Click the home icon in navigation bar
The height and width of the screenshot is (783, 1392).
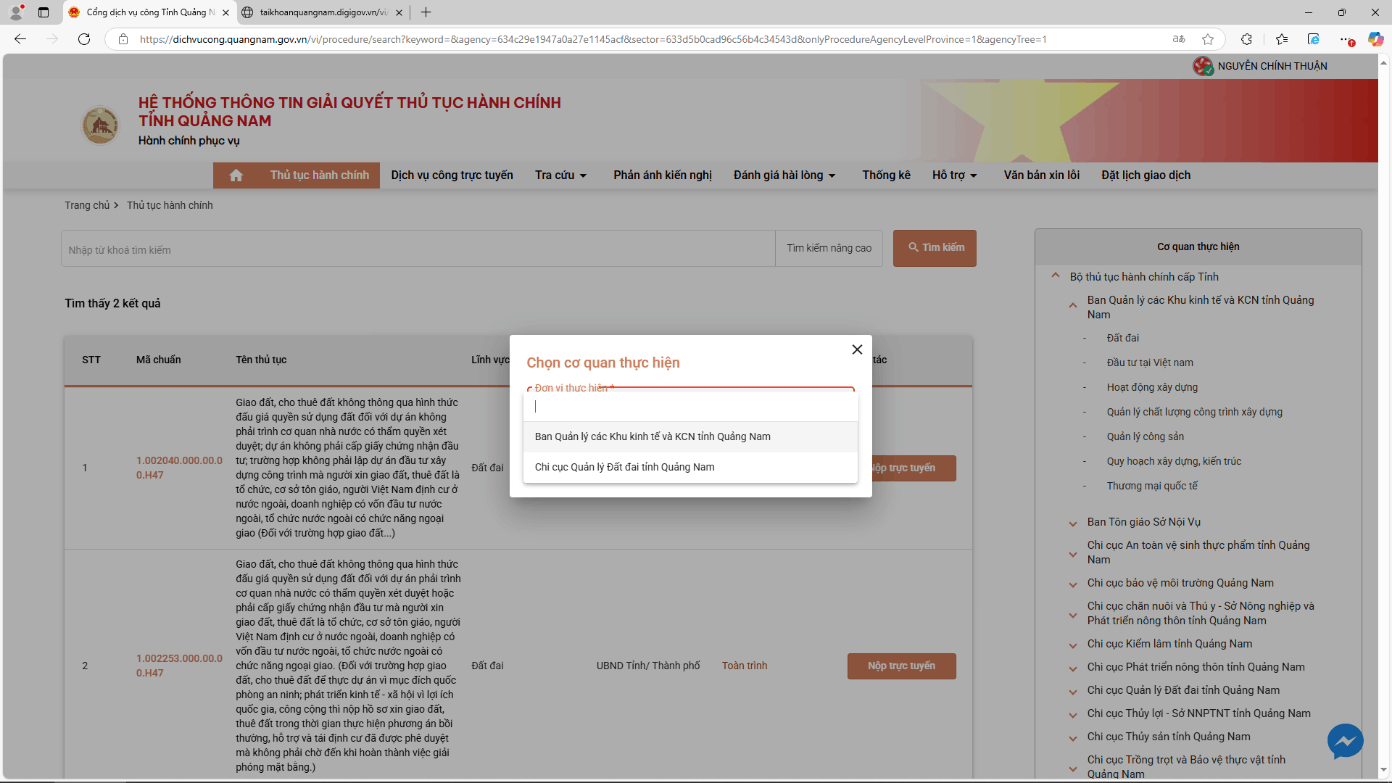pyautogui.click(x=236, y=175)
